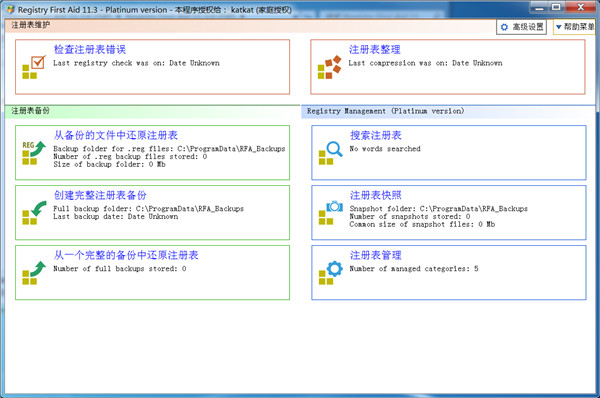Click the gear icon in 高级设置 button

(x=504, y=27)
